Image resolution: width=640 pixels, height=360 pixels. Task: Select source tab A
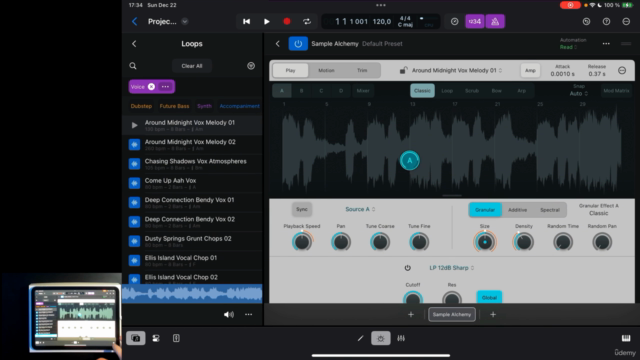pyautogui.click(x=282, y=91)
